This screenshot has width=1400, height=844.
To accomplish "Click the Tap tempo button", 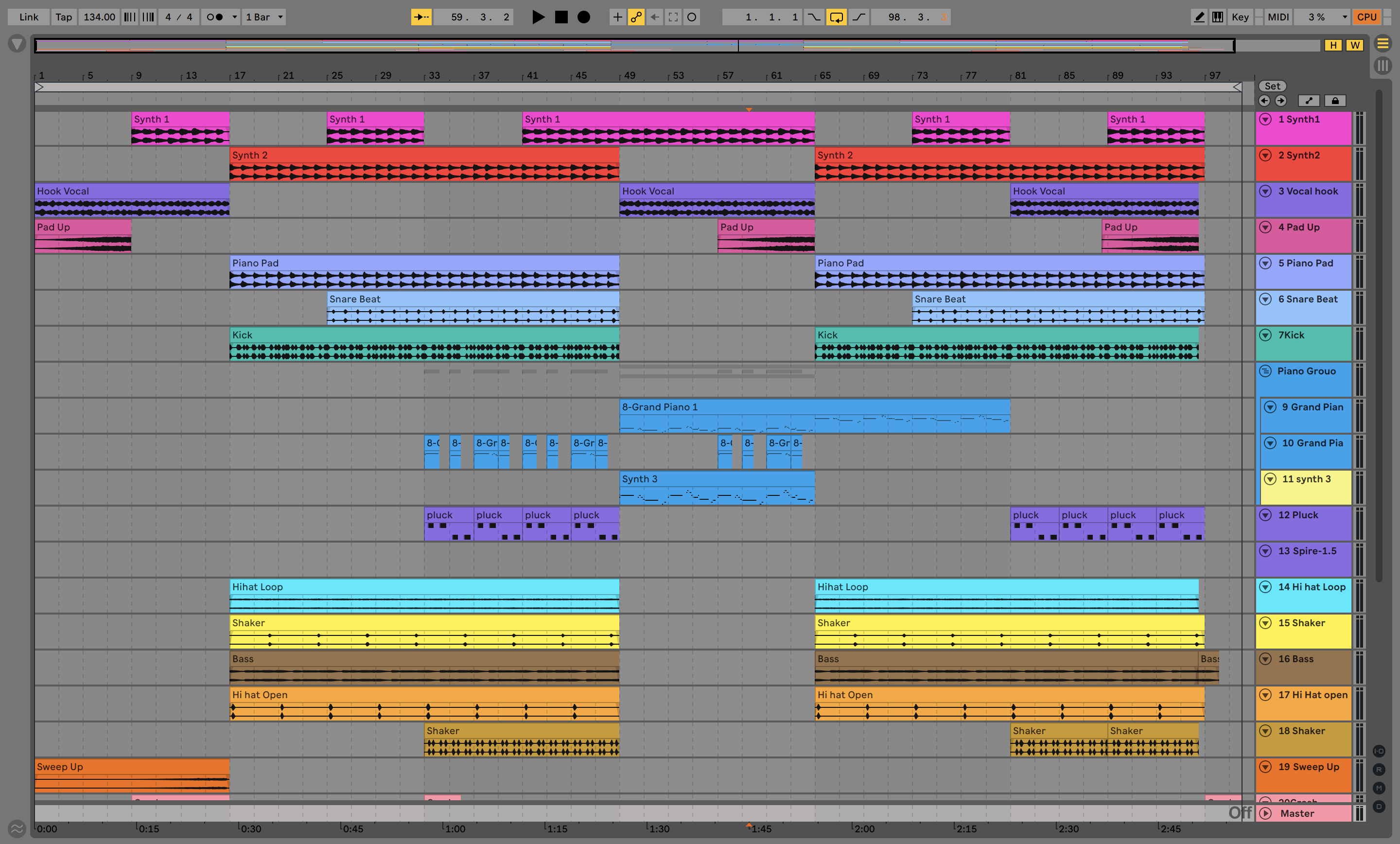I will coord(64,17).
